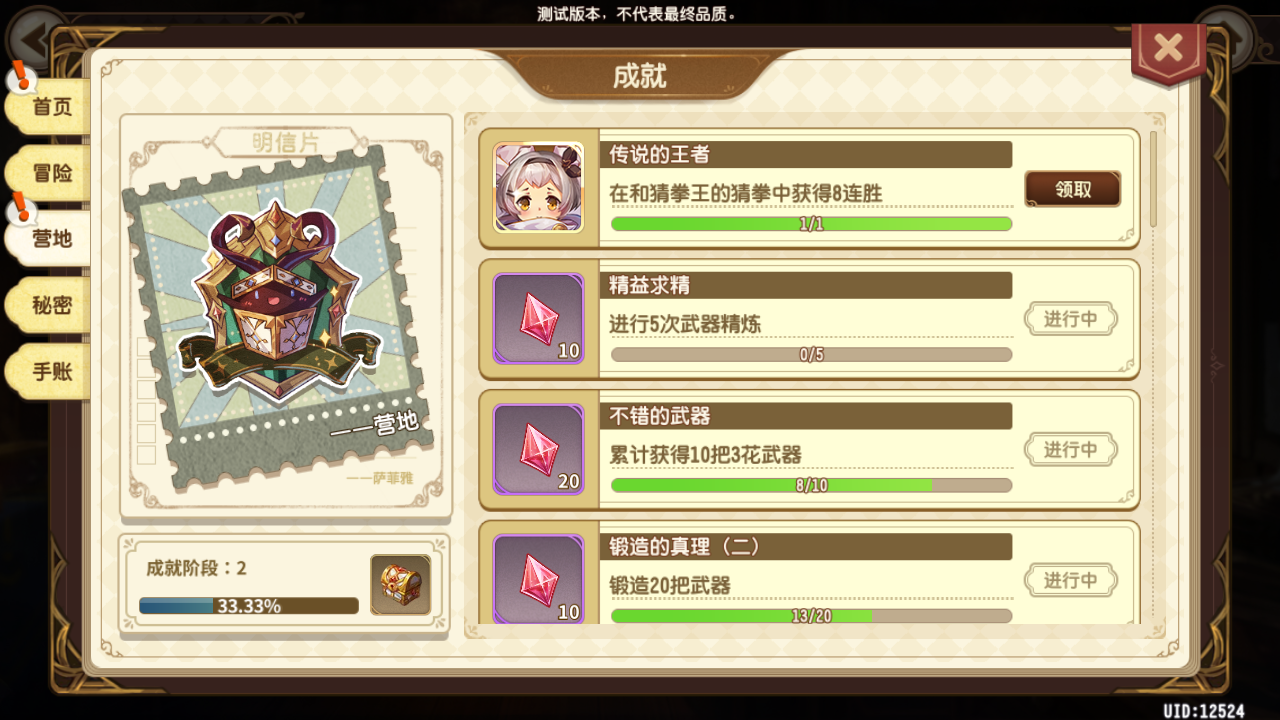This screenshot has height=720, width=1280.
Task: Open the 手账 tab
Action: pyautogui.click(x=48, y=371)
